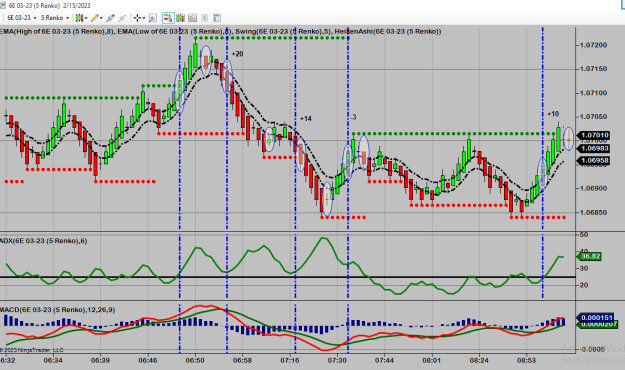
Task: Select the Swing(6E 03-23 (5 Renko),5) label
Action: (283, 31)
